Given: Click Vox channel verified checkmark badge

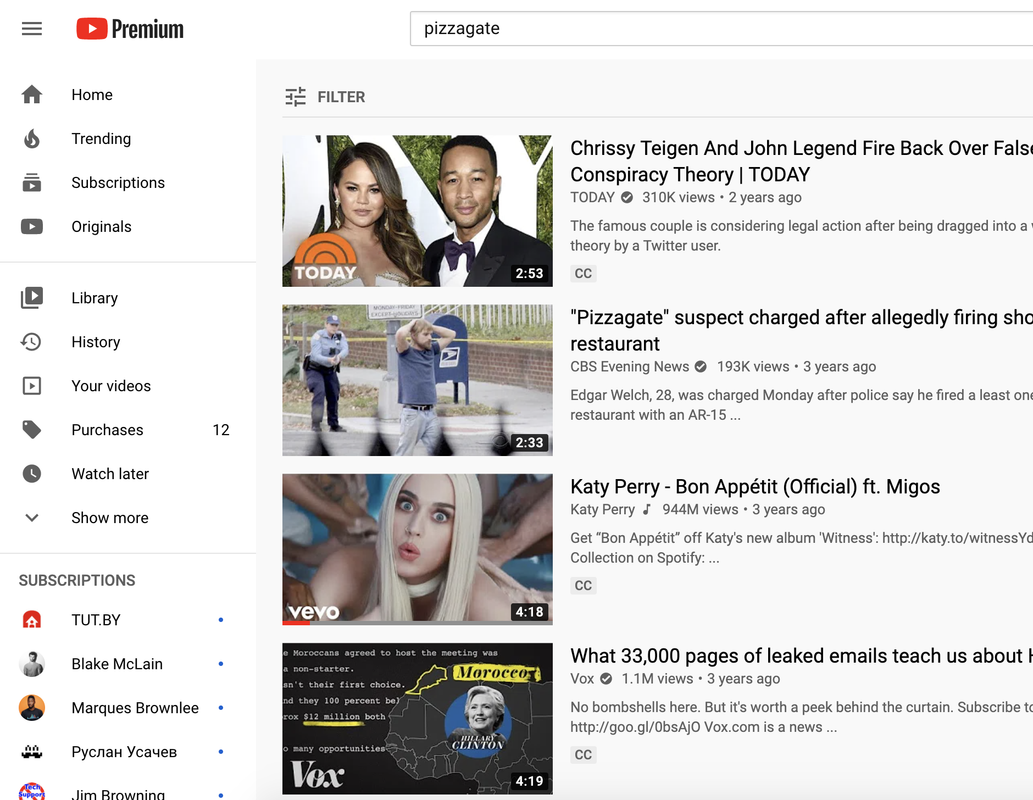Looking at the screenshot, I should point(606,679).
